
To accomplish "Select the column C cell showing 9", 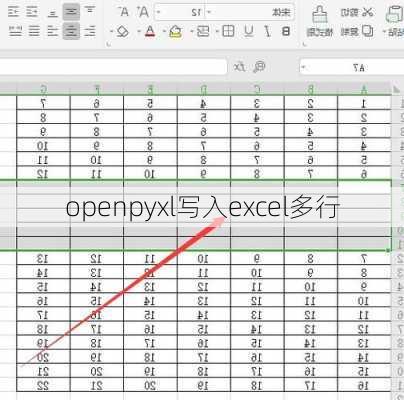I will point(257,258).
